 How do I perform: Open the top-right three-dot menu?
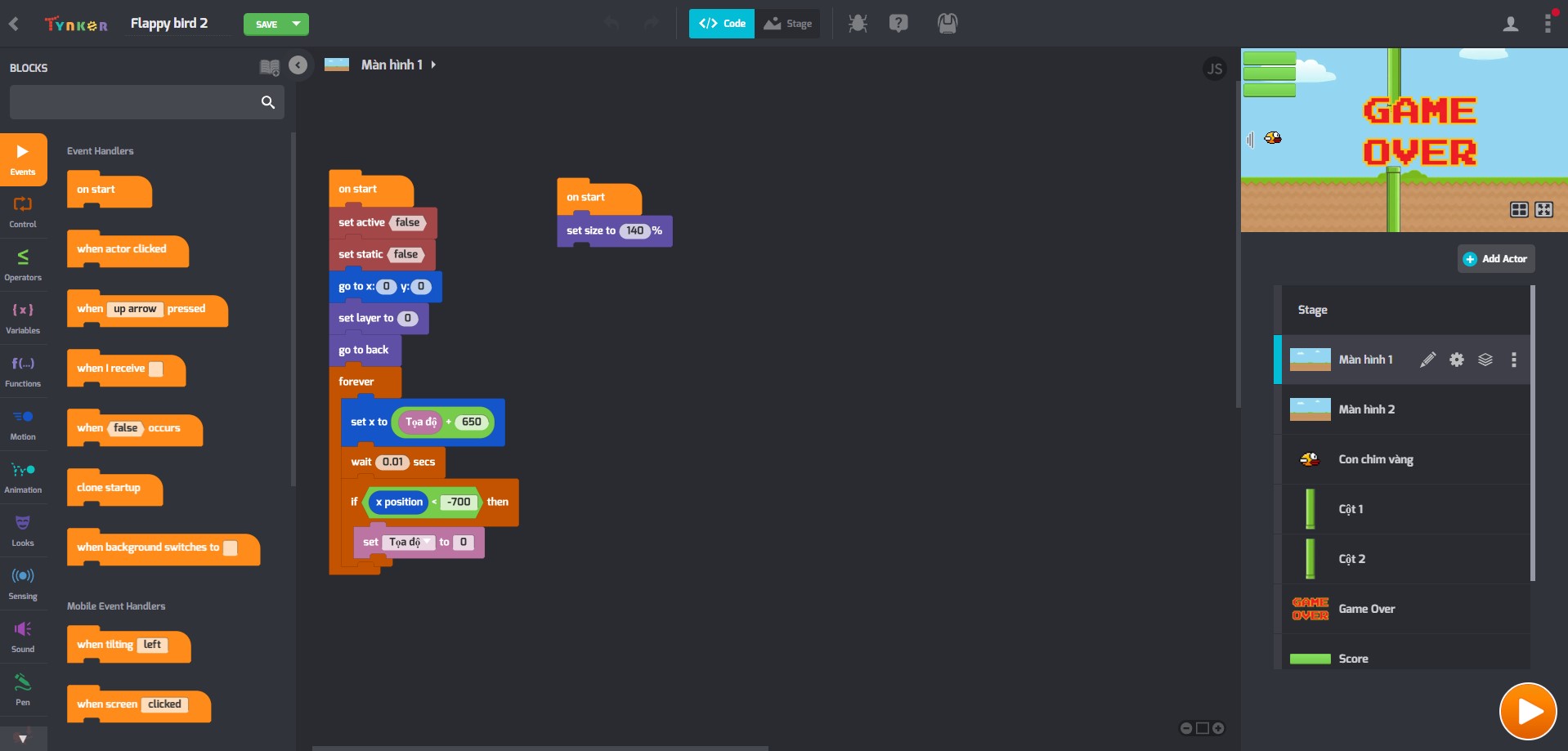(1548, 24)
